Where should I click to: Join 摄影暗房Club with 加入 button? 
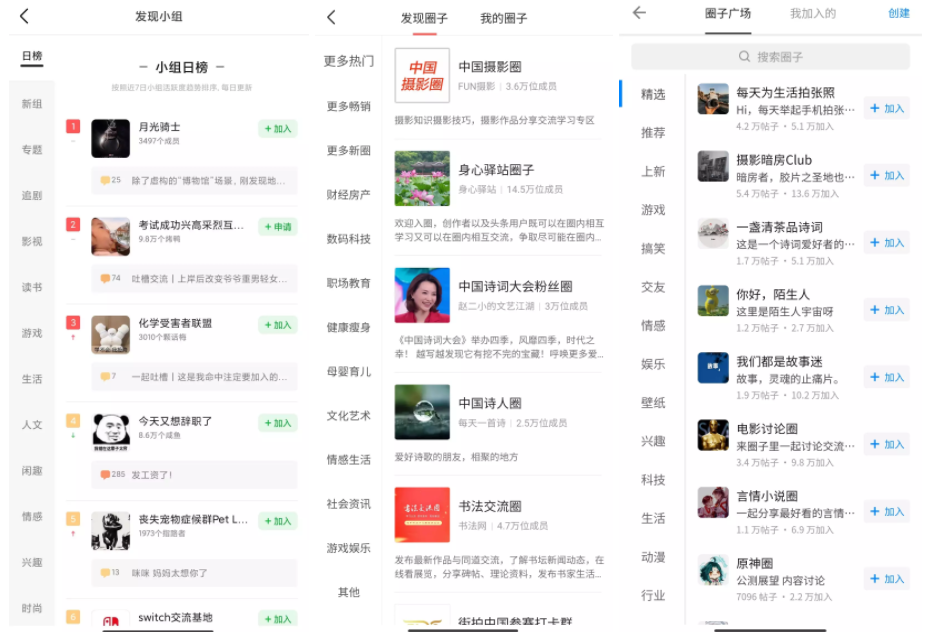click(886, 176)
